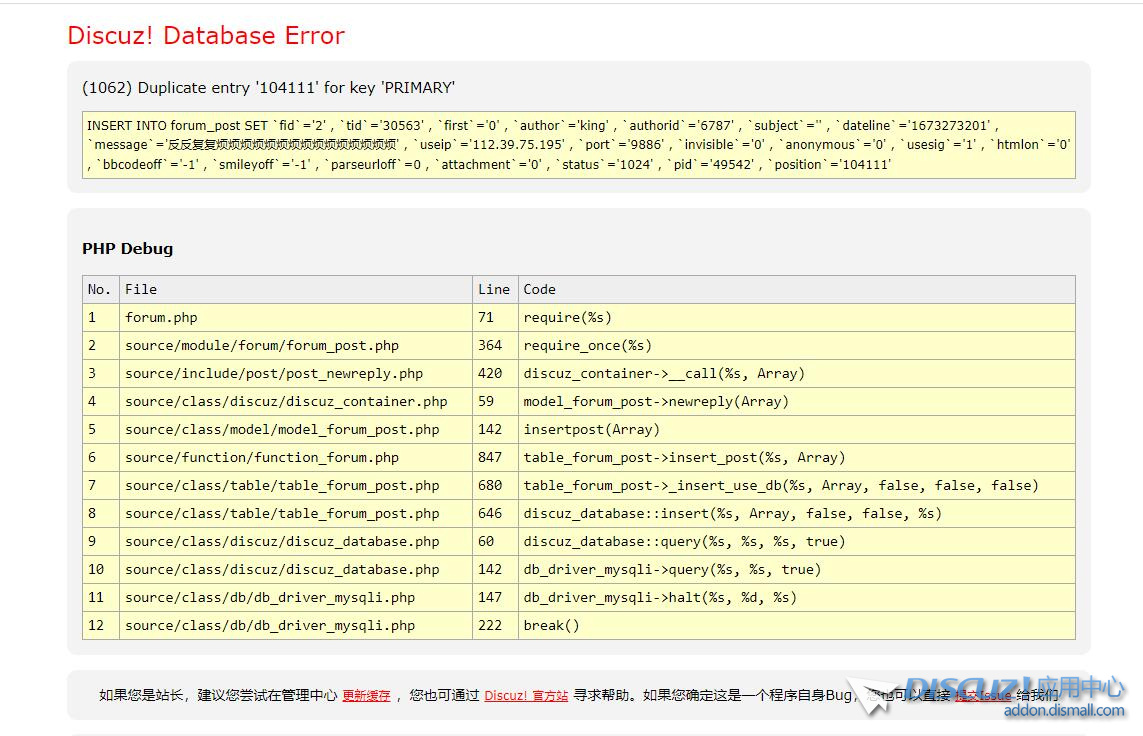Select the discuz_container.php file path cell
This screenshot has width=1143, height=736.
pos(286,401)
